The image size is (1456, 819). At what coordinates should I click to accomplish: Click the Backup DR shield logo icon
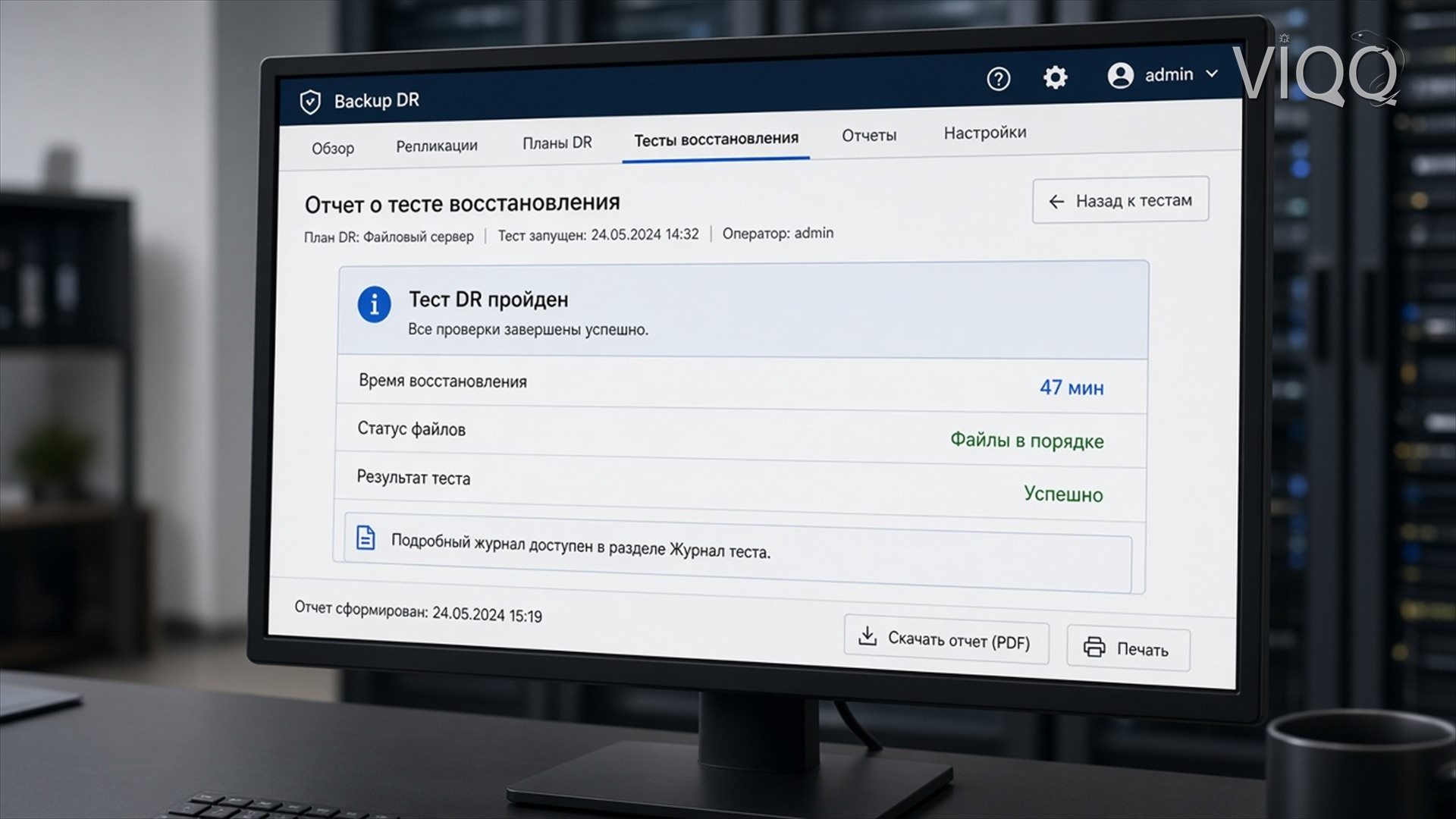[310, 102]
